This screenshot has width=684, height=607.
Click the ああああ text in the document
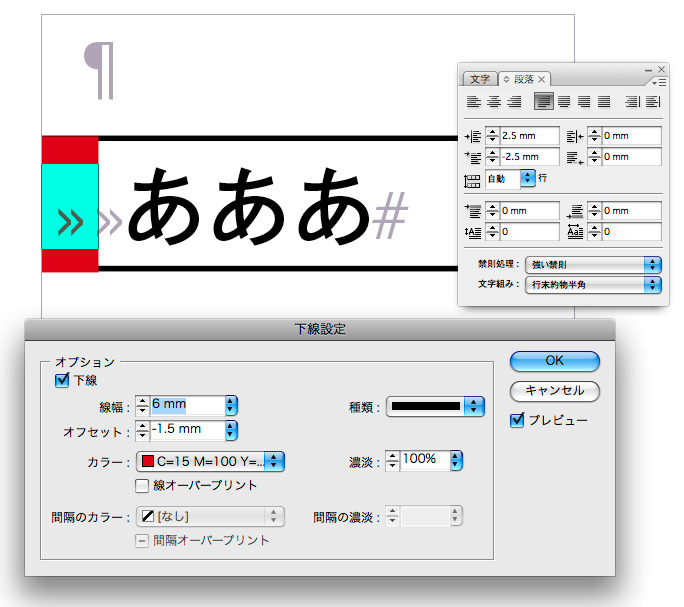[249, 206]
